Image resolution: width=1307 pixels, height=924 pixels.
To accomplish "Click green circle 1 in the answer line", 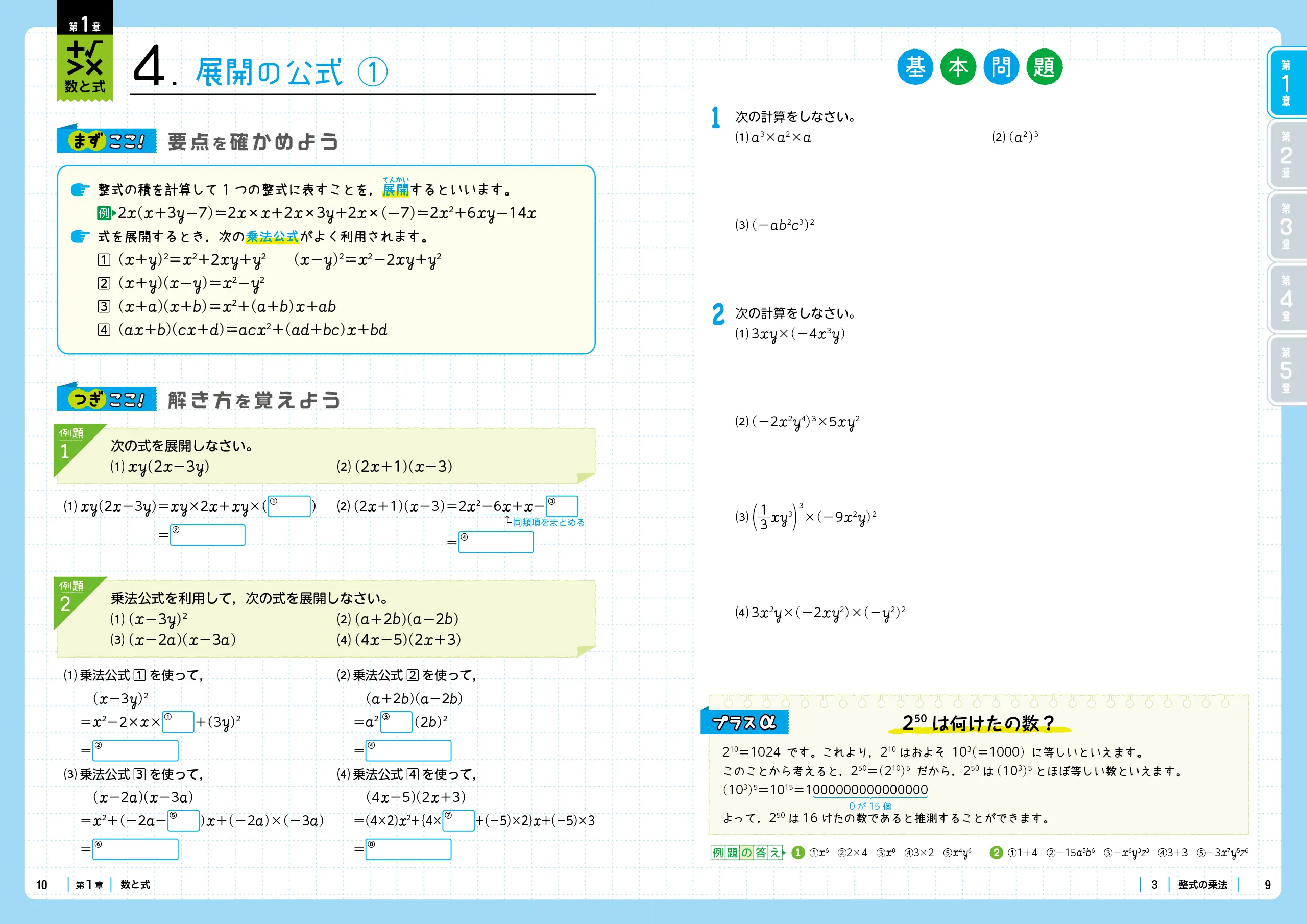I will click(798, 852).
